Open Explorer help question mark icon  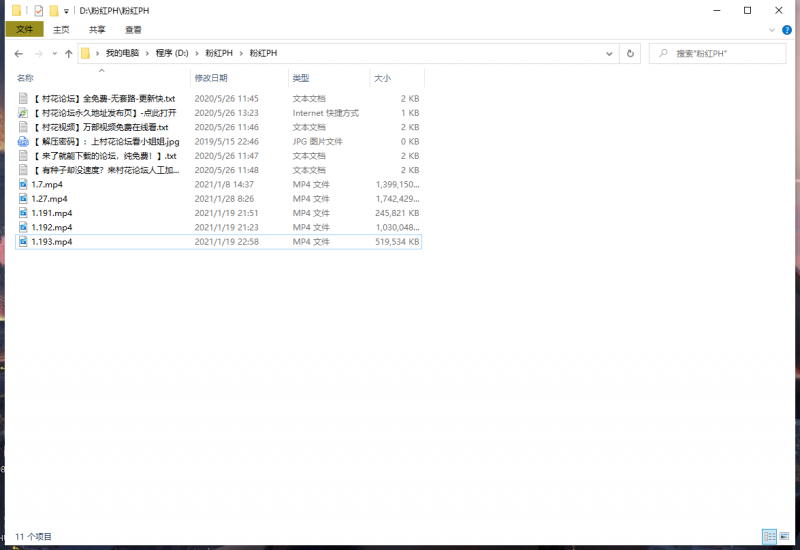[x=788, y=30]
